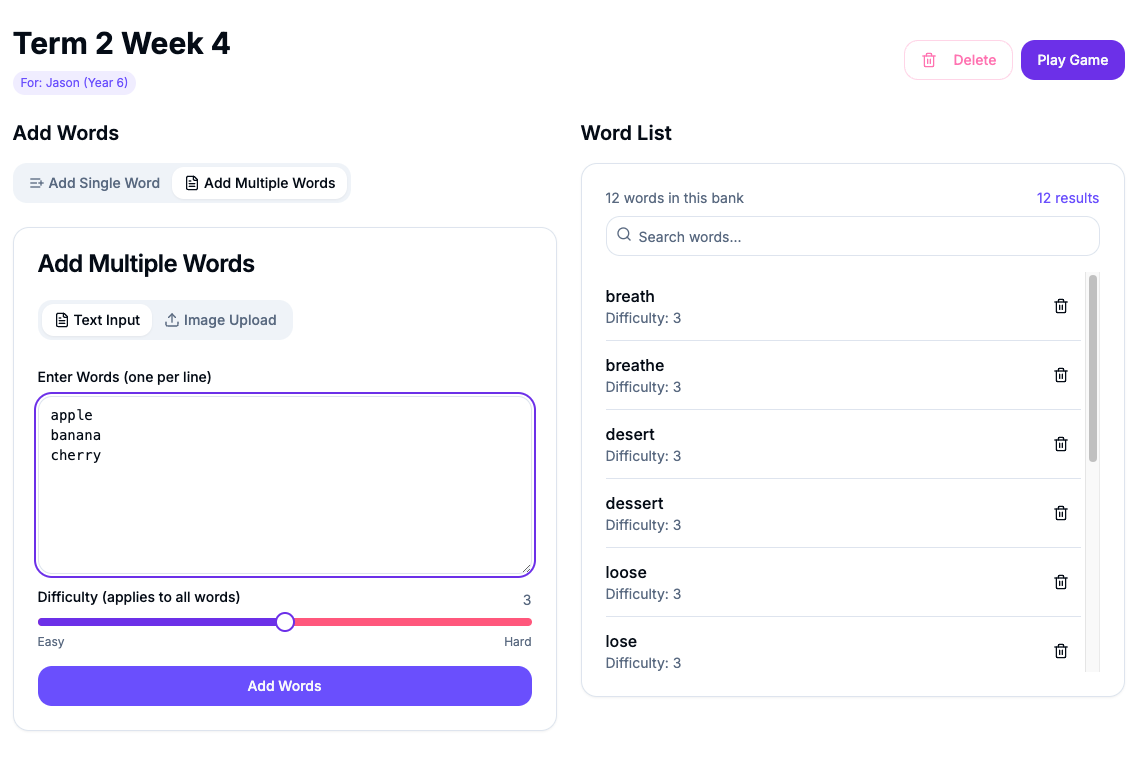Screen dimensions: 1140x764
Task: Click 'Term 2 Week 4' title
Action: tap(121, 44)
